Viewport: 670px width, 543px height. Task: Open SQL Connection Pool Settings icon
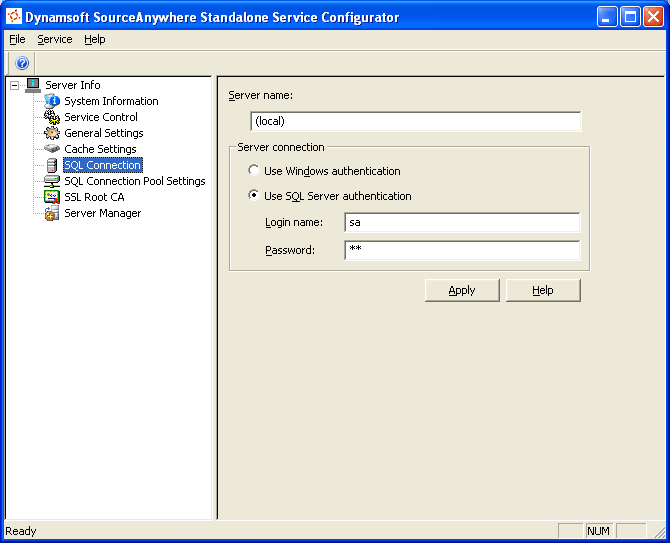pyautogui.click(x=52, y=181)
